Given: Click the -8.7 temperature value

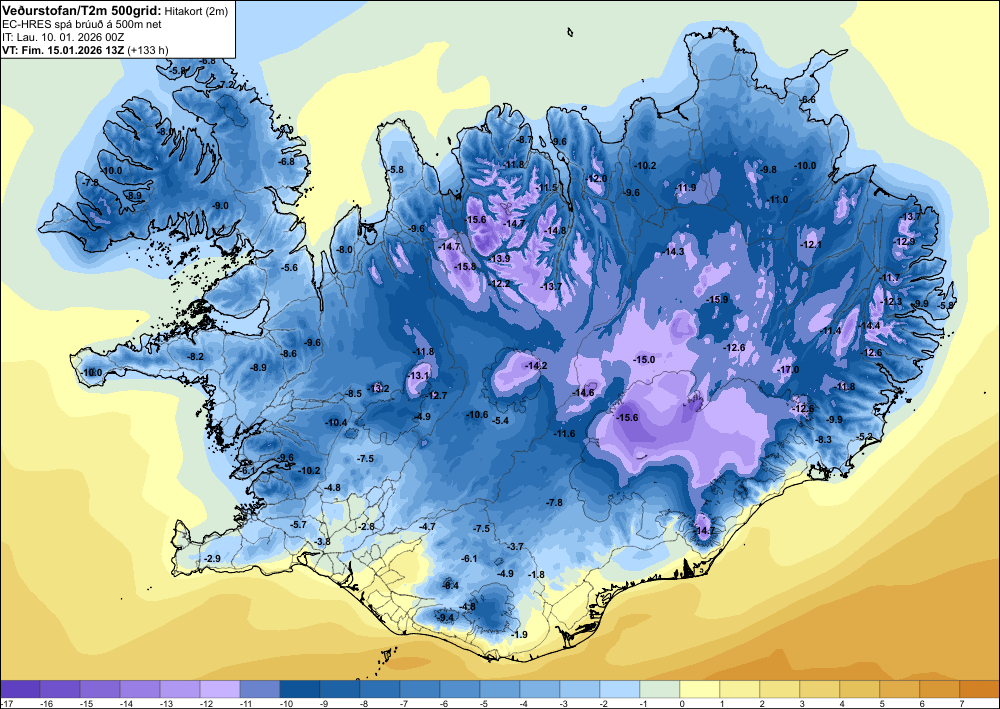Looking at the screenshot, I should click(524, 139).
